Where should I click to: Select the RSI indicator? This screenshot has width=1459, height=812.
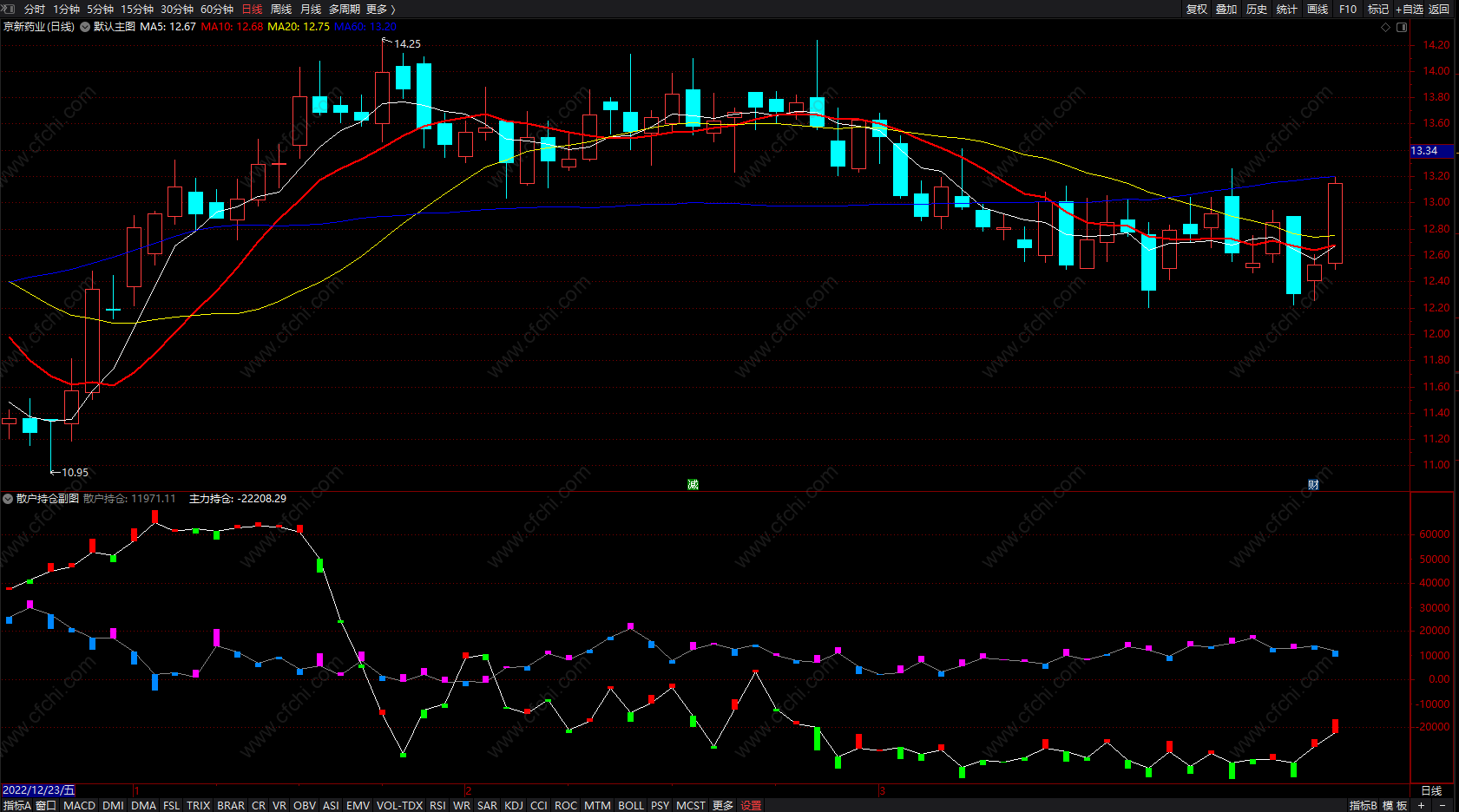[x=437, y=806]
